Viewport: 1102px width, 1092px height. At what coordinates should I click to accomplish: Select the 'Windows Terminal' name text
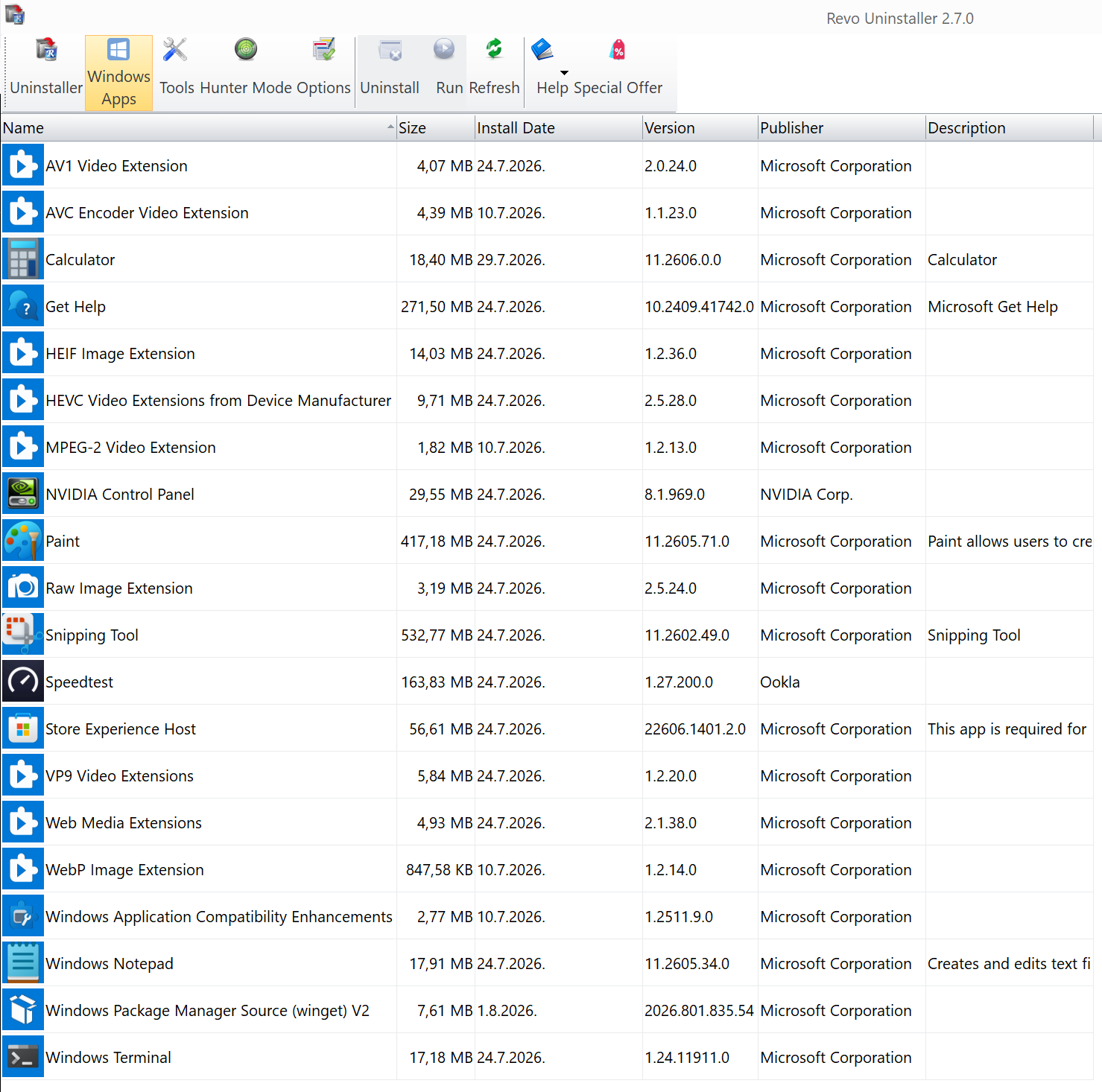[x=109, y=1058]
